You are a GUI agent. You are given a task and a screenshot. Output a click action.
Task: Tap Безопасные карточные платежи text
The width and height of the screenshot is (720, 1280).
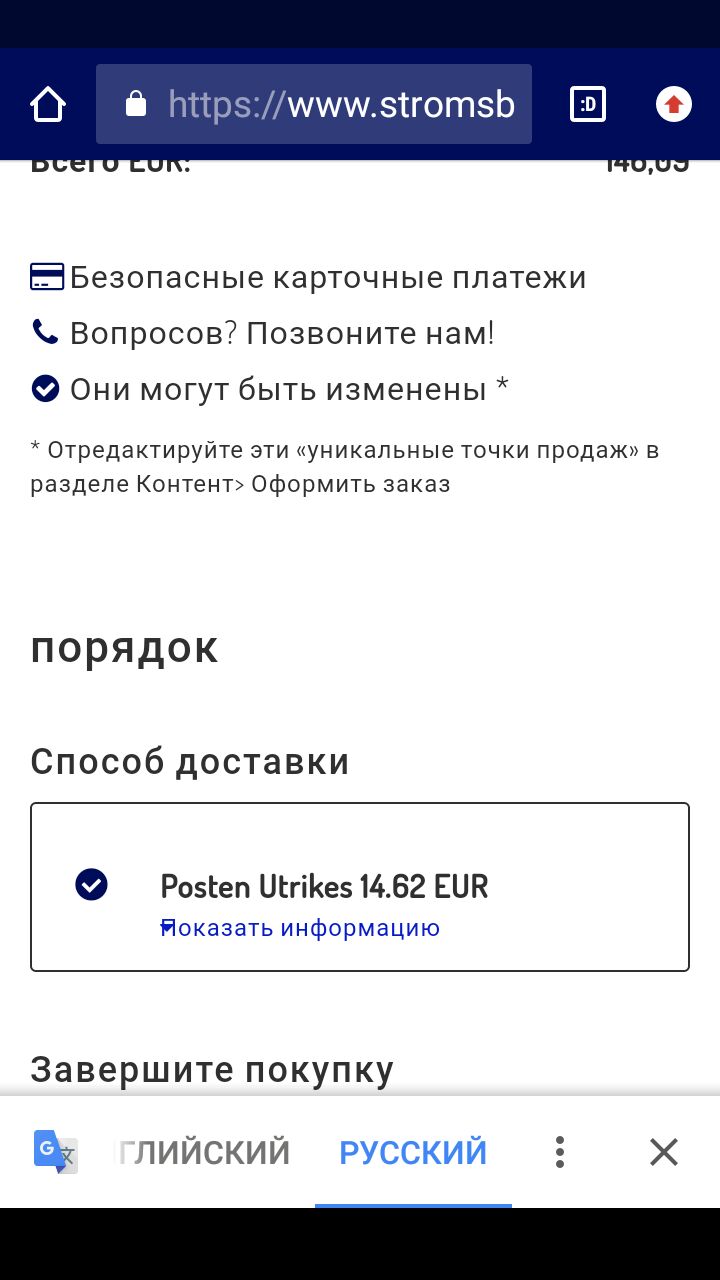click(328, 277)
